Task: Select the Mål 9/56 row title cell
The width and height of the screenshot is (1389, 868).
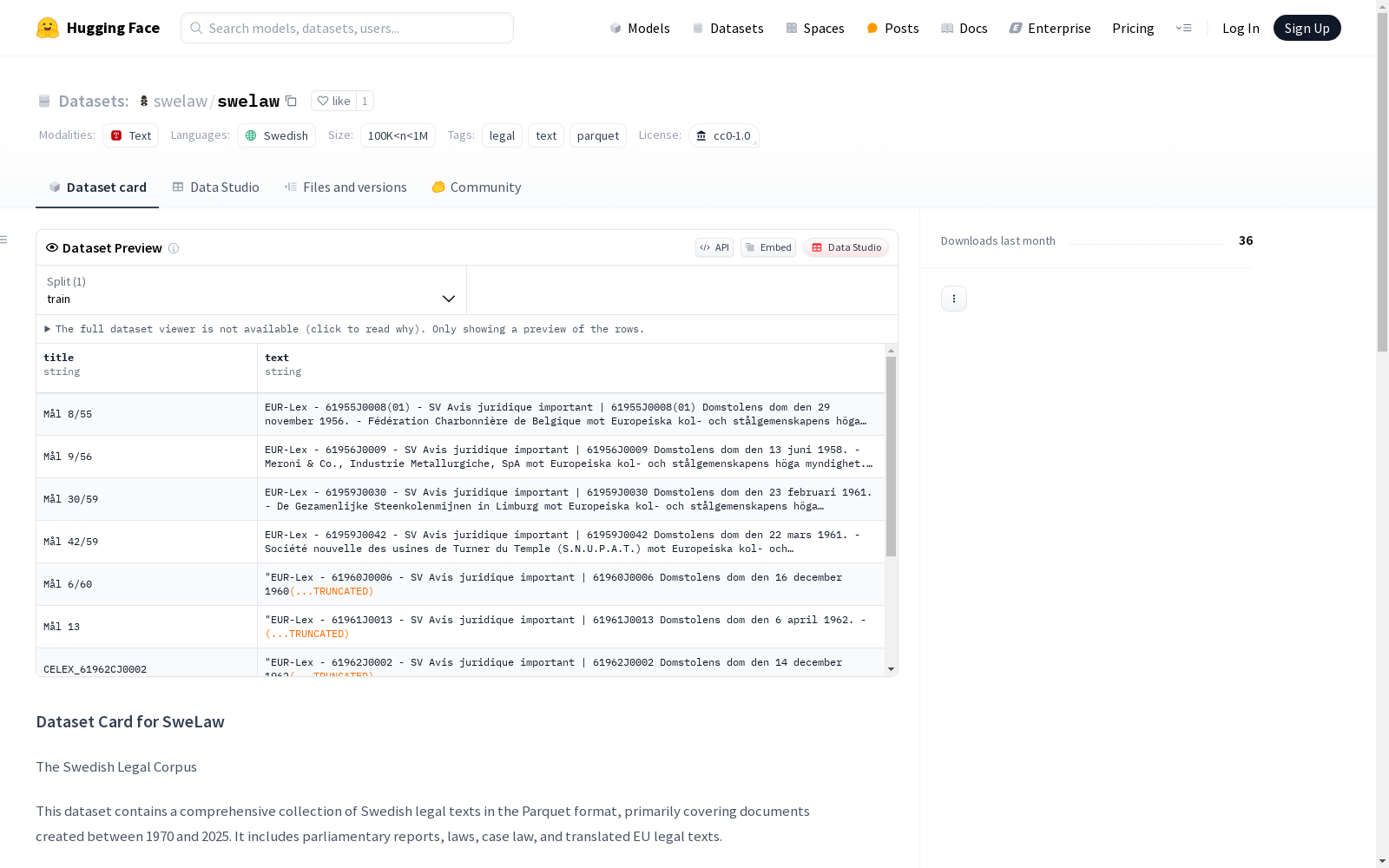Action: point(147,457)
